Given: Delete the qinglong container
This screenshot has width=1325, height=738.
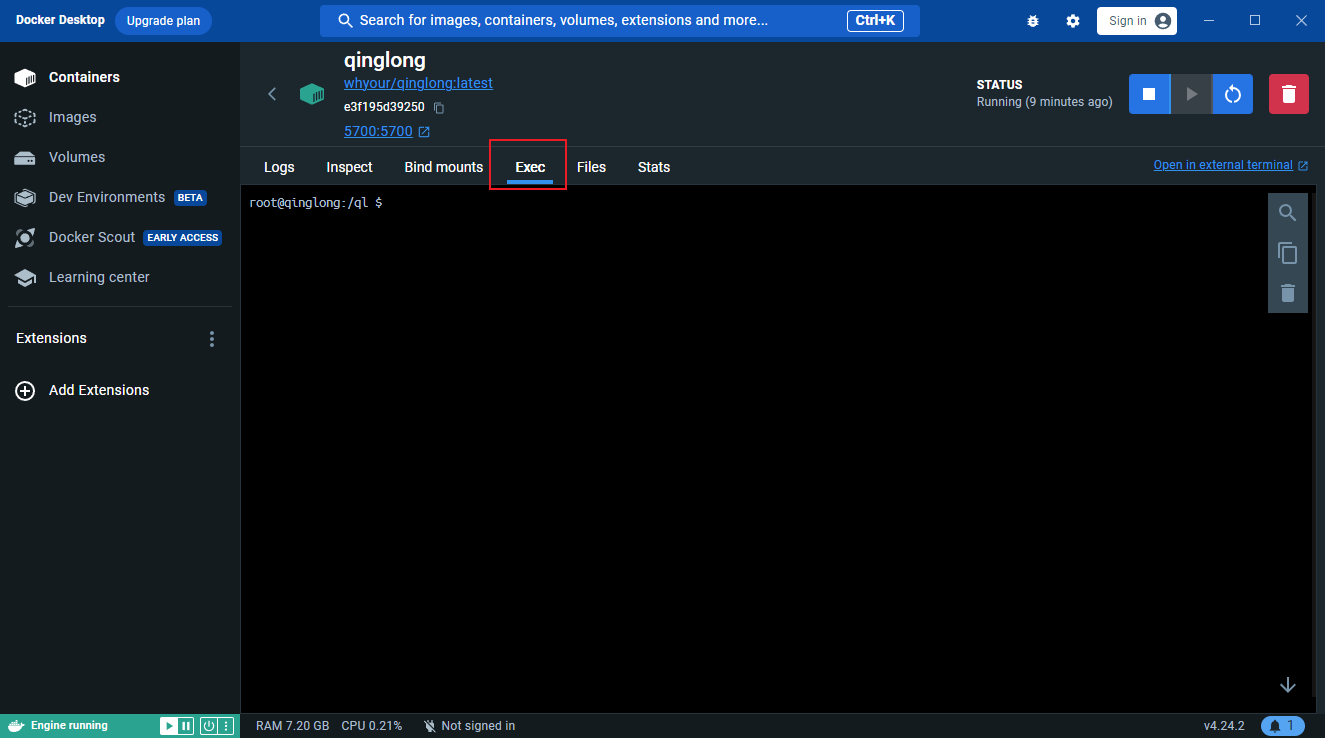Looking at the screenshot, I should (x=1288, y=93).
